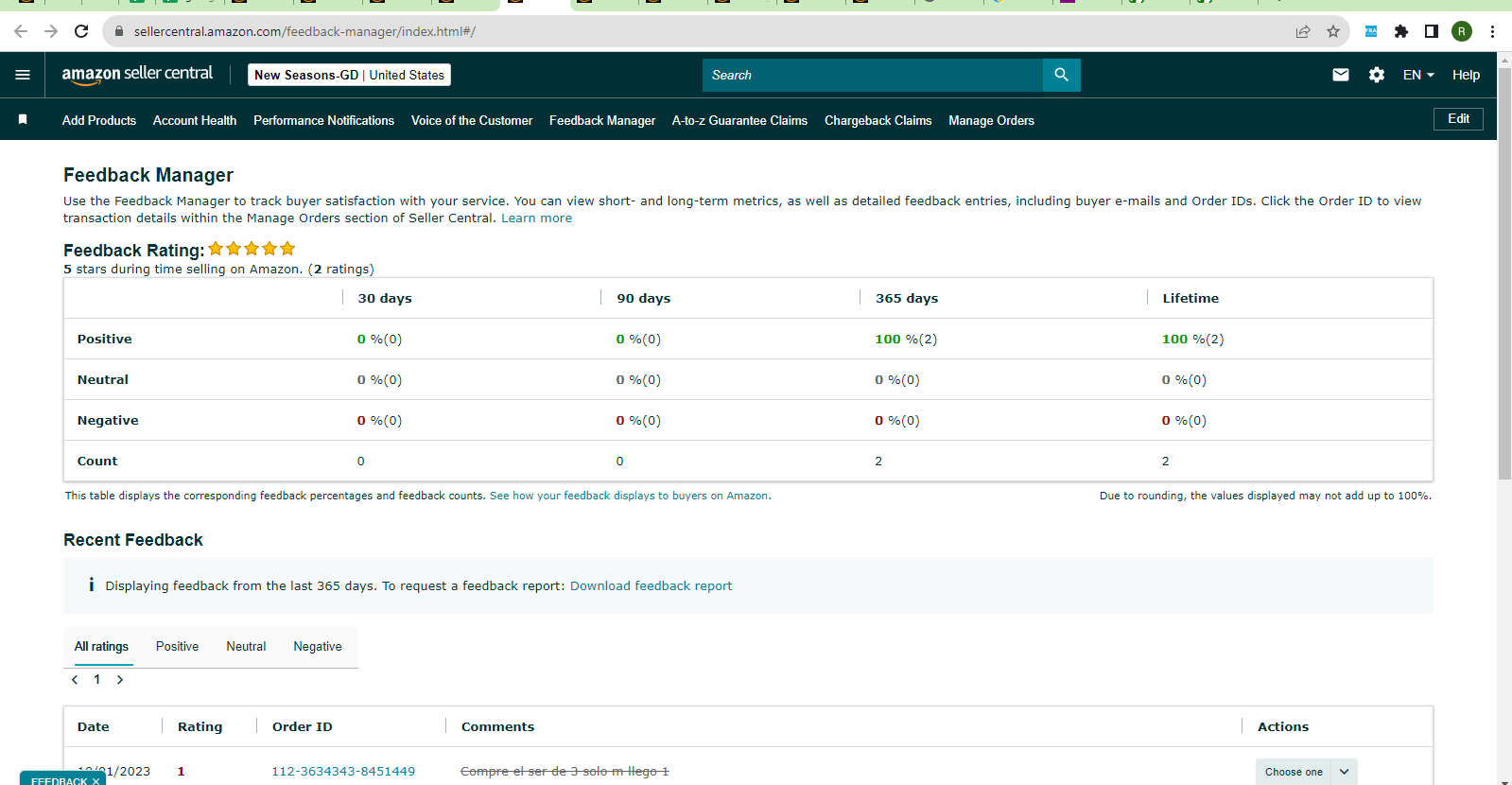Click the Positive row label

[105, 340]
